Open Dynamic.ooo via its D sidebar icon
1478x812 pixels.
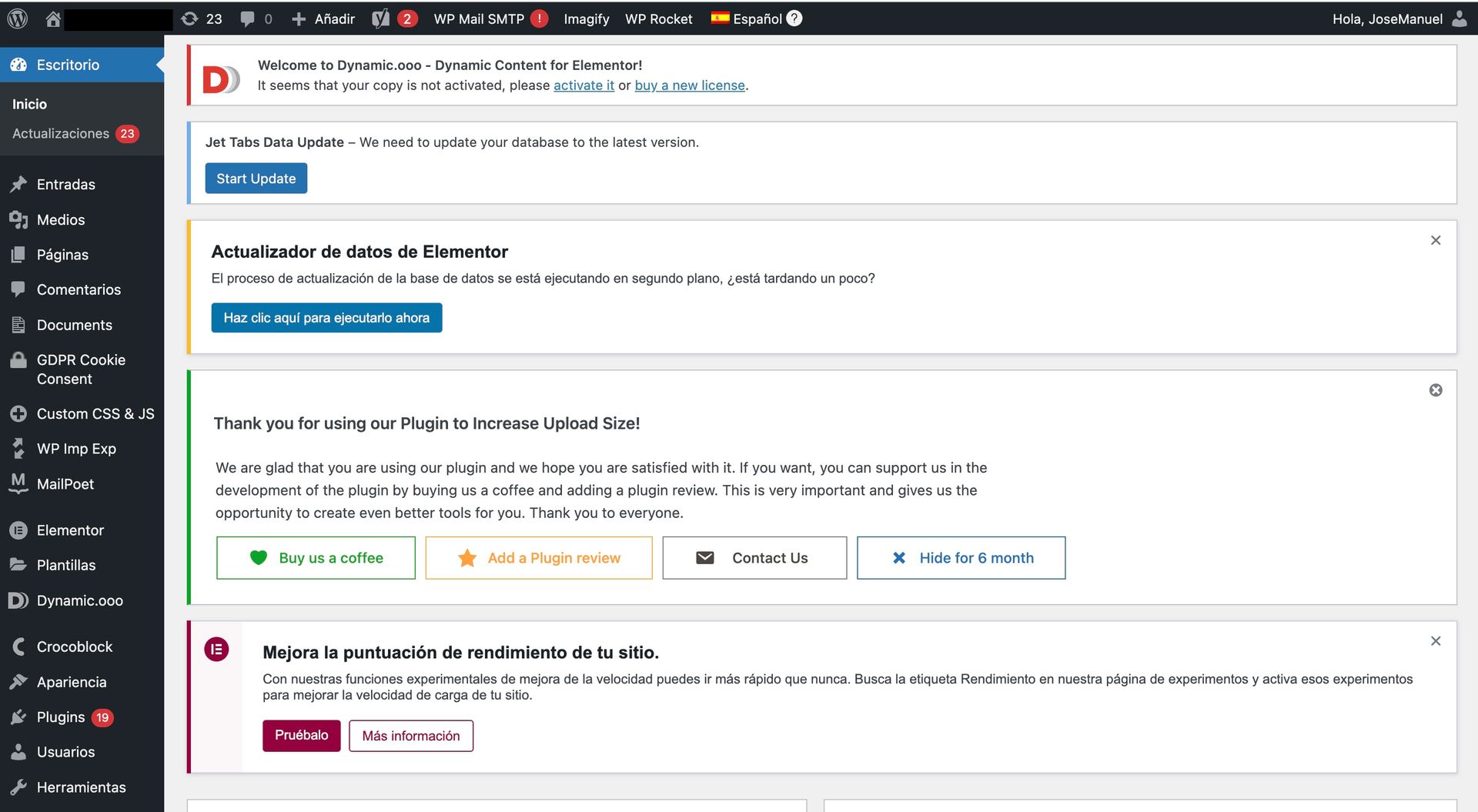tap(17, 600)
